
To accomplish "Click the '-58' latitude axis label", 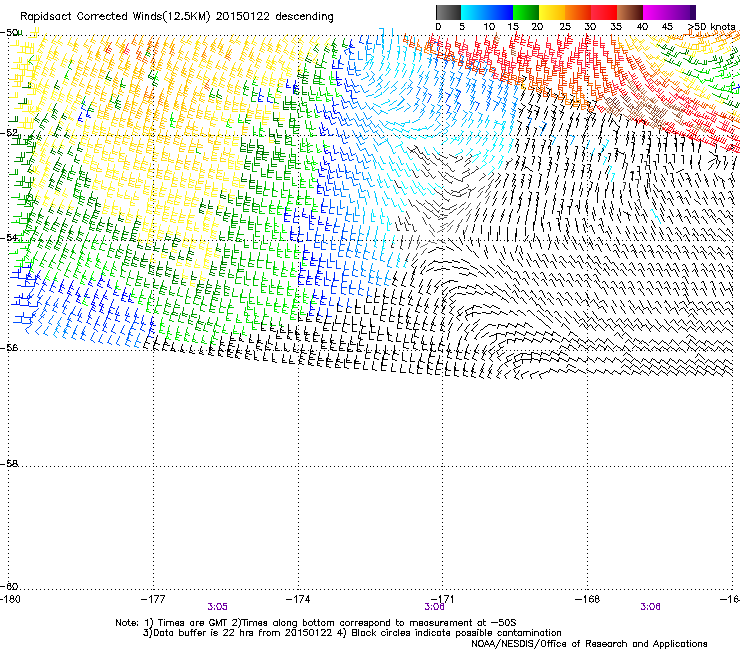I will click(9, 464).
